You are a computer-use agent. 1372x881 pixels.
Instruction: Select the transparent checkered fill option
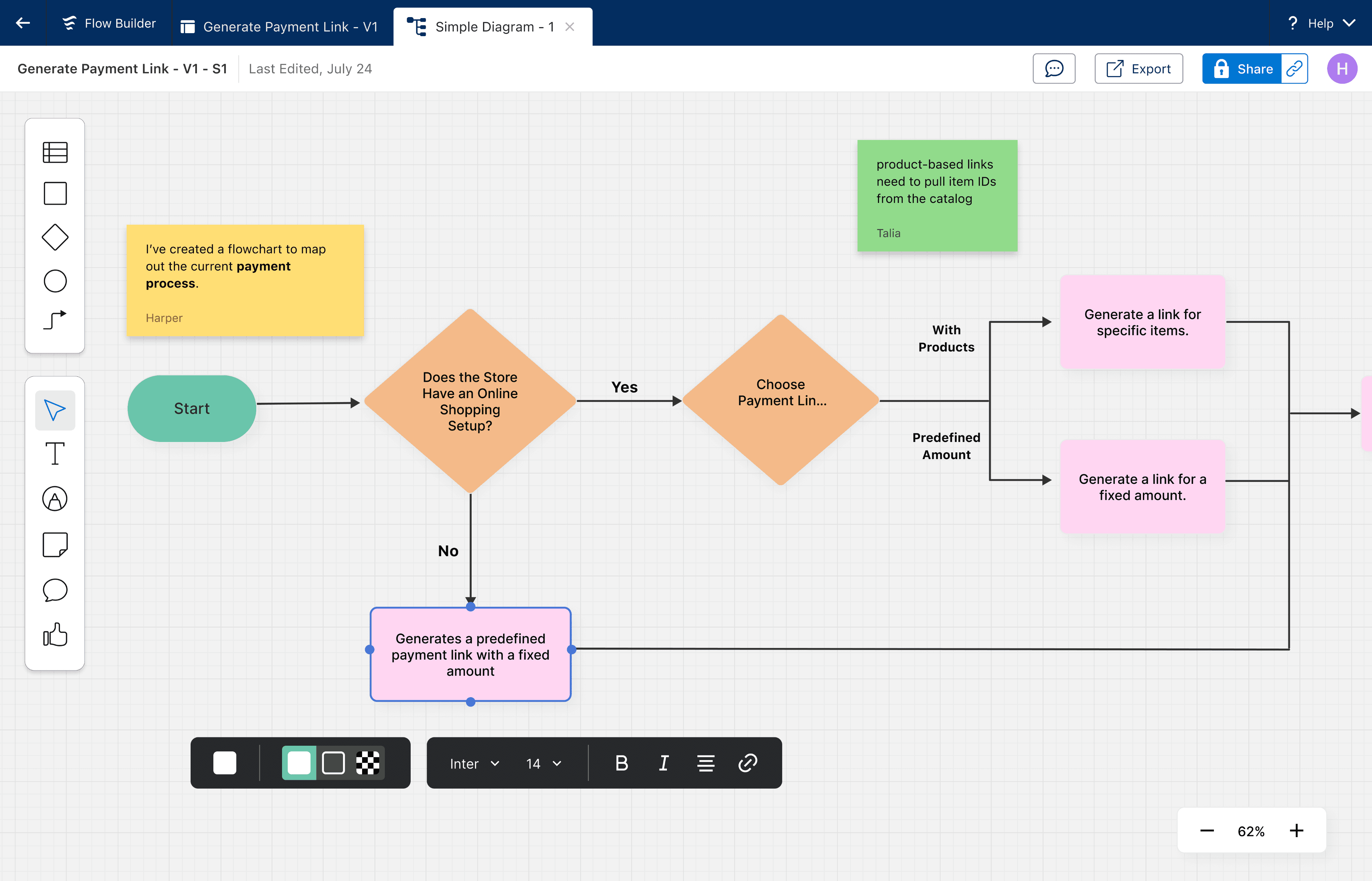[x=367, y=763]
